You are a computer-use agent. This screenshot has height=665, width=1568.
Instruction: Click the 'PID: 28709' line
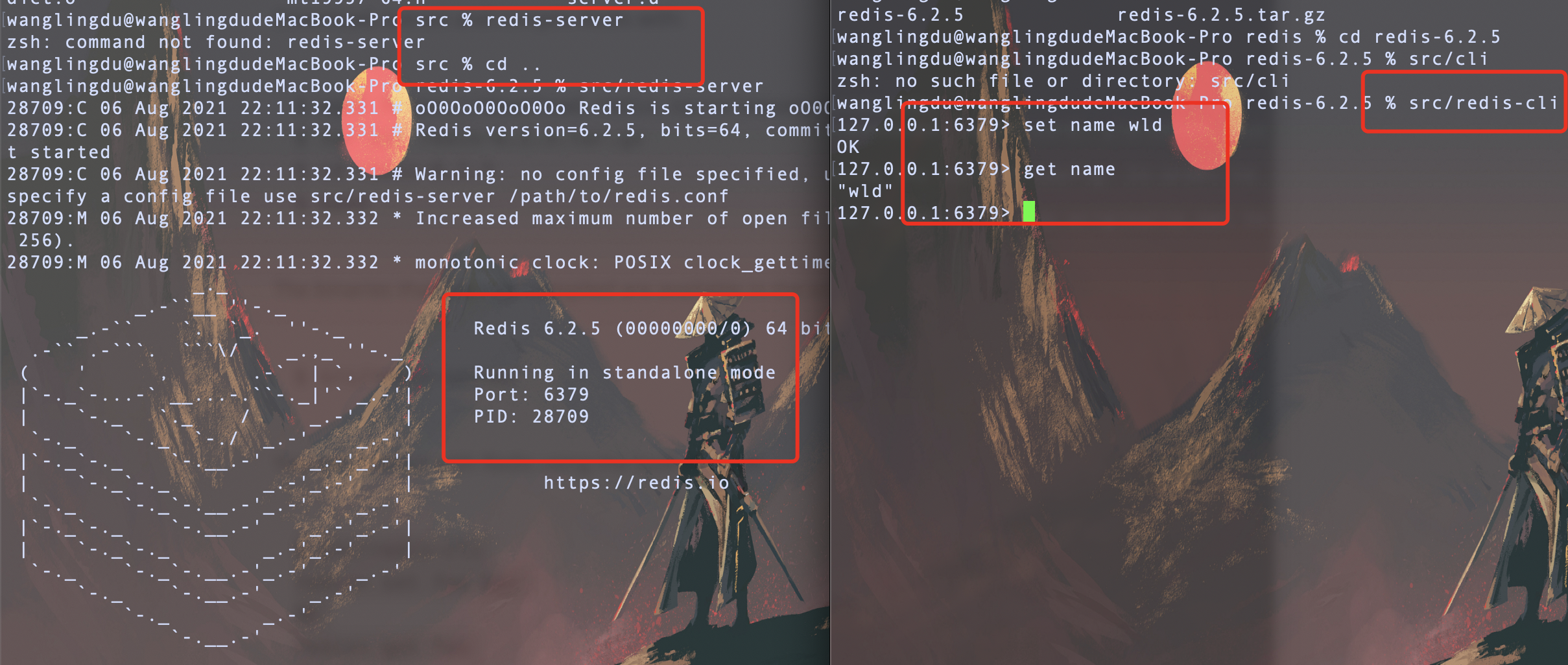click(531, 416)
